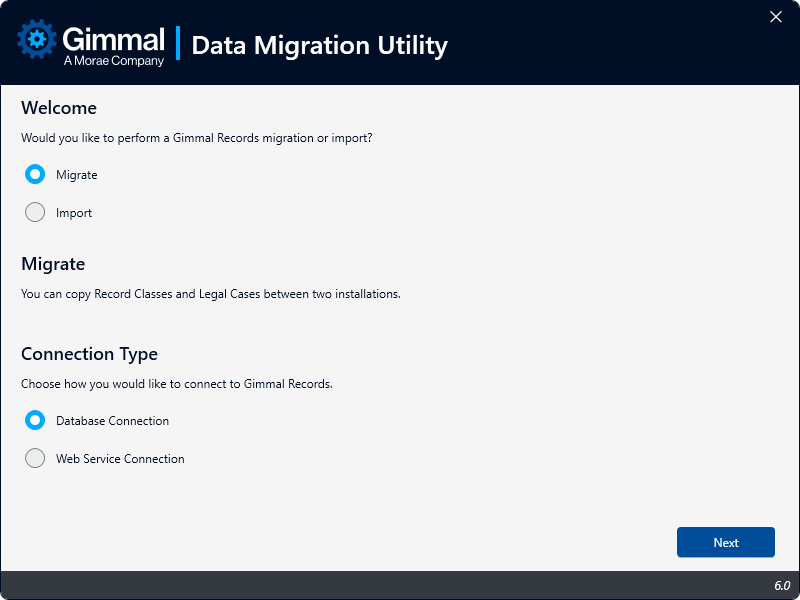Click the Connection Type heading
This screenshot has height=600, width=800.
point(89,354)
